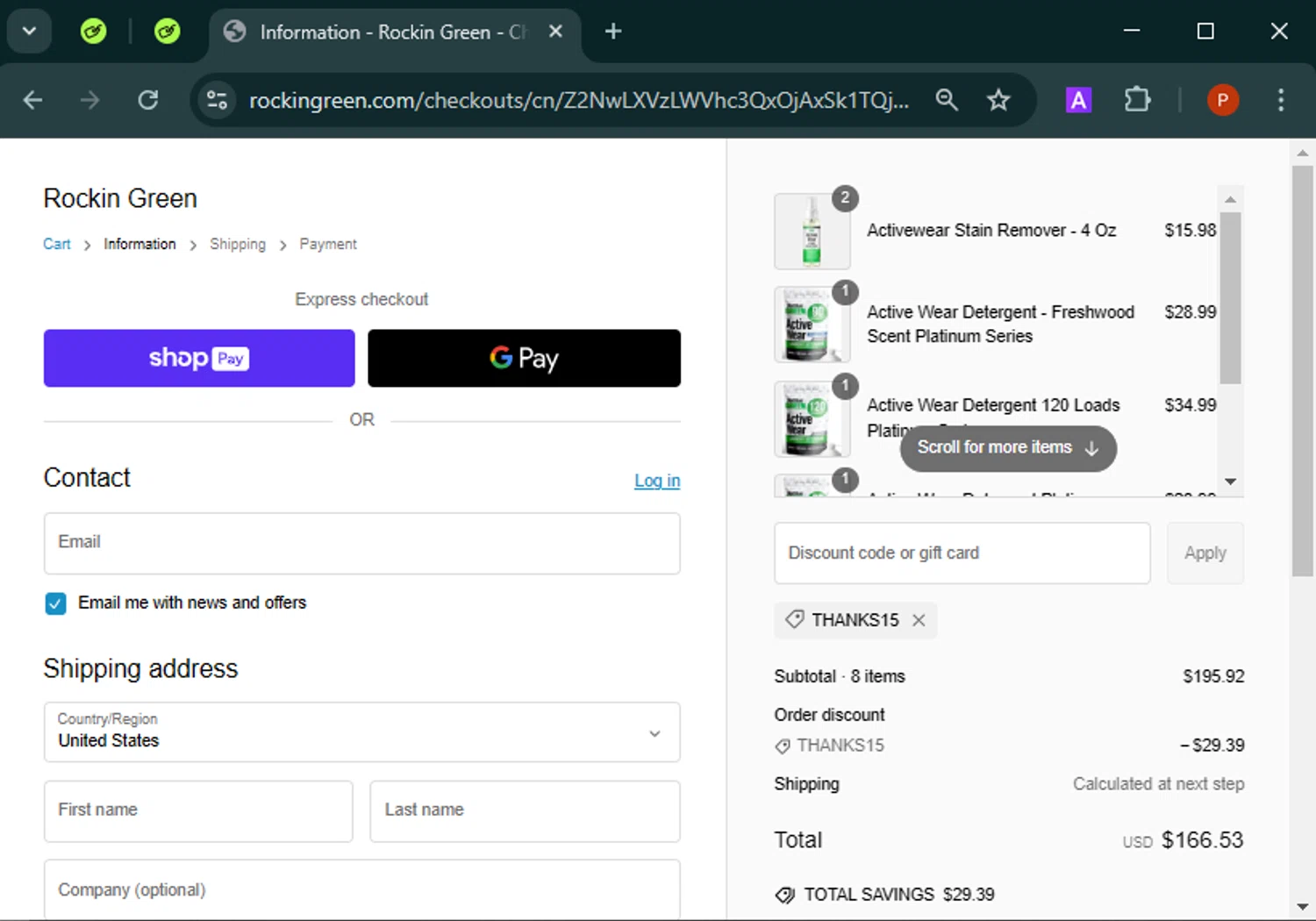Image resolution: width=1316 pixels, height=921 pixels.
Task: Click Freshwood Scent detergent thumbnail
Action: point(812,325)
